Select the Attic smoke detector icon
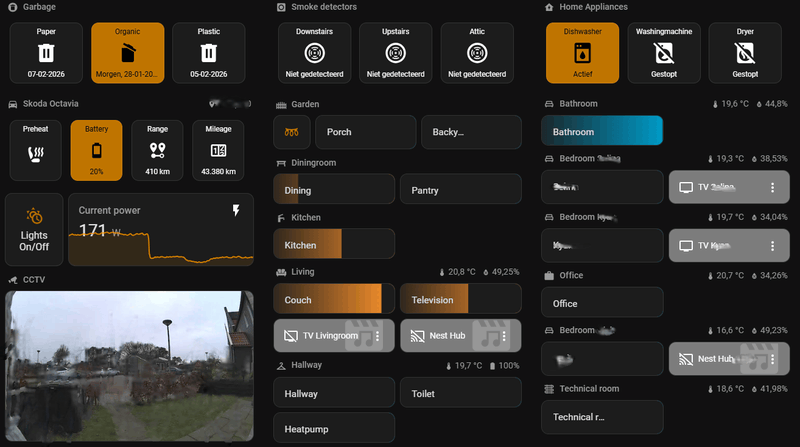The image size is (800, 447). (x=477, y=53)
